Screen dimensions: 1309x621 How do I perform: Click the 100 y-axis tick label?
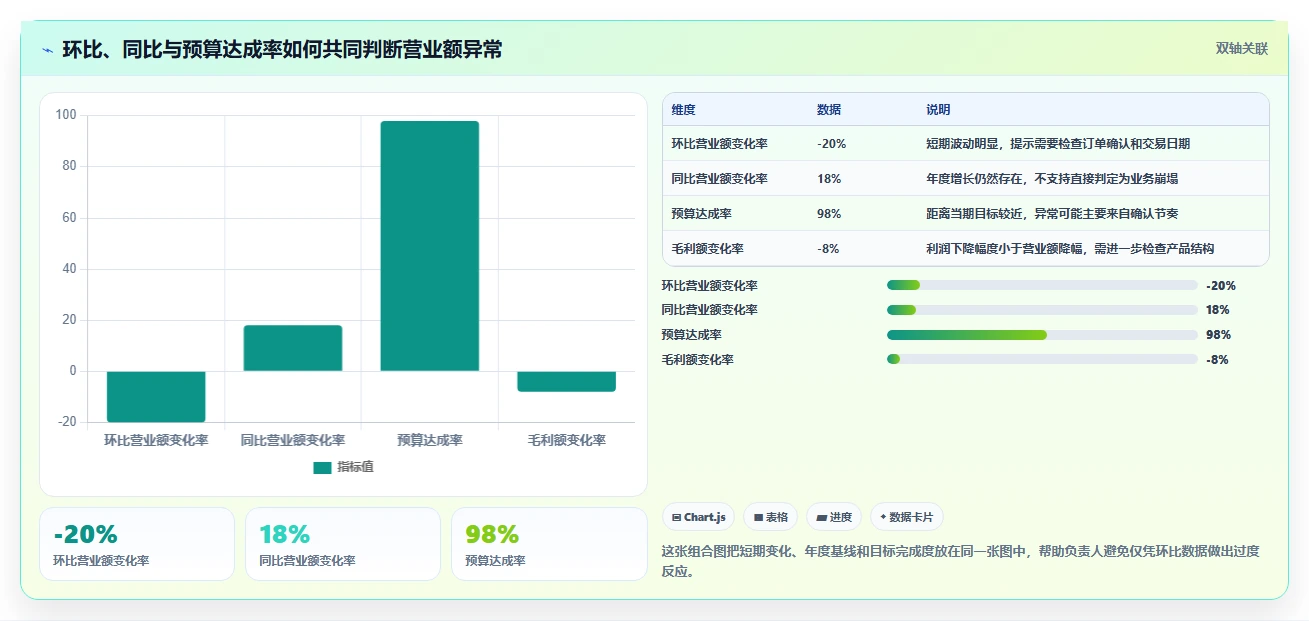tap(66, 115)
